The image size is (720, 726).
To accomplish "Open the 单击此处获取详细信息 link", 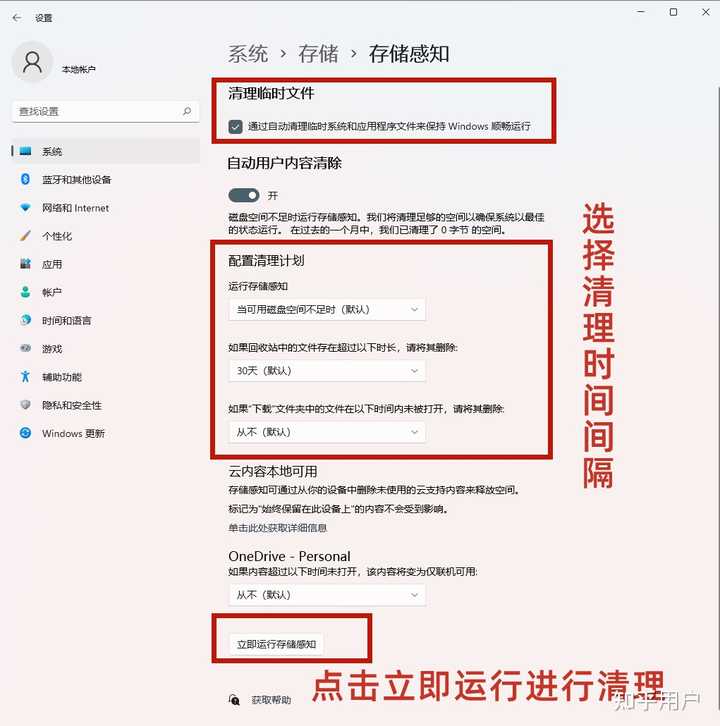I will point(277,528).
